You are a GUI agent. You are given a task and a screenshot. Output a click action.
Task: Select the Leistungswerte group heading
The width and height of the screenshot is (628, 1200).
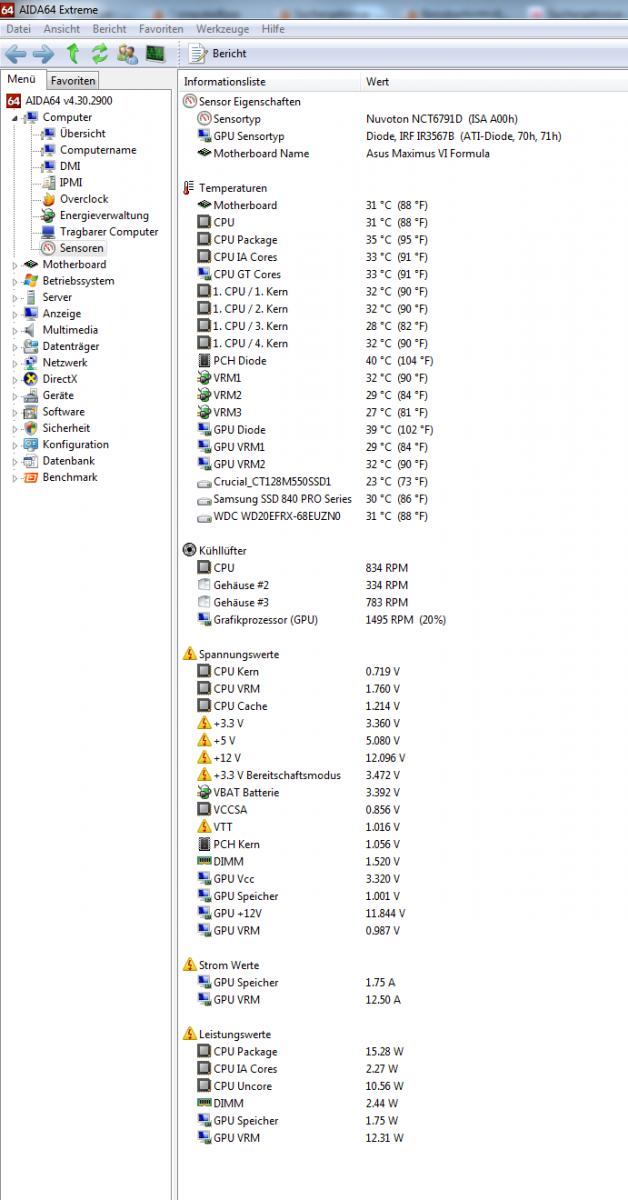pyautogui.click(x=235, y=1034)
